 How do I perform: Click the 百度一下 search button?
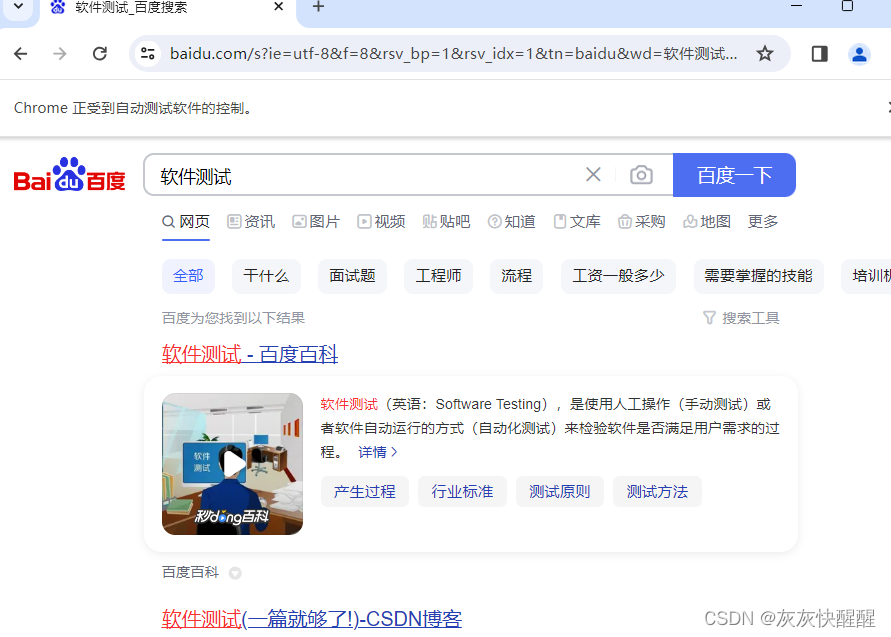[734, 175]
